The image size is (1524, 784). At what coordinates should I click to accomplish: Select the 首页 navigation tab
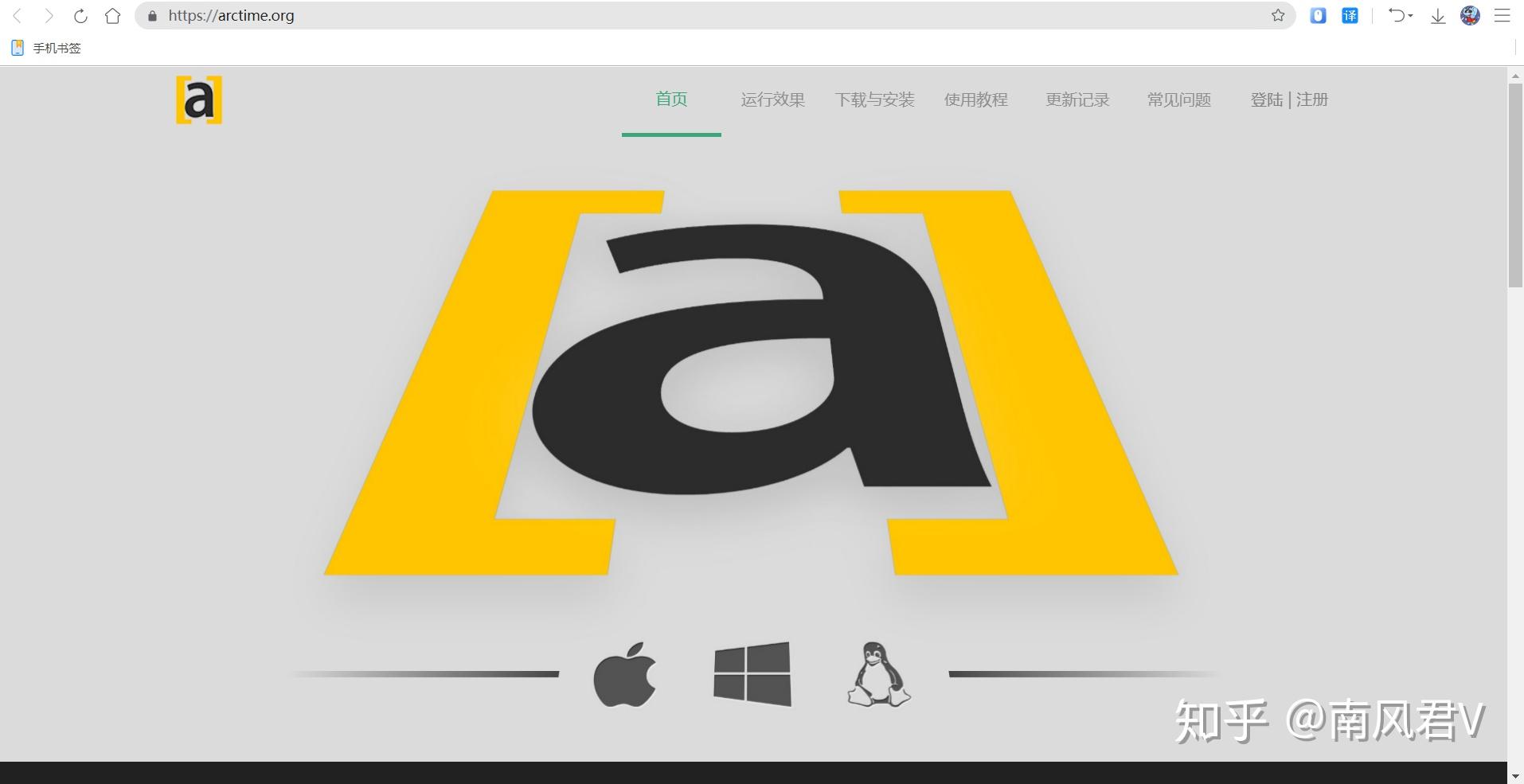(671, 99)
